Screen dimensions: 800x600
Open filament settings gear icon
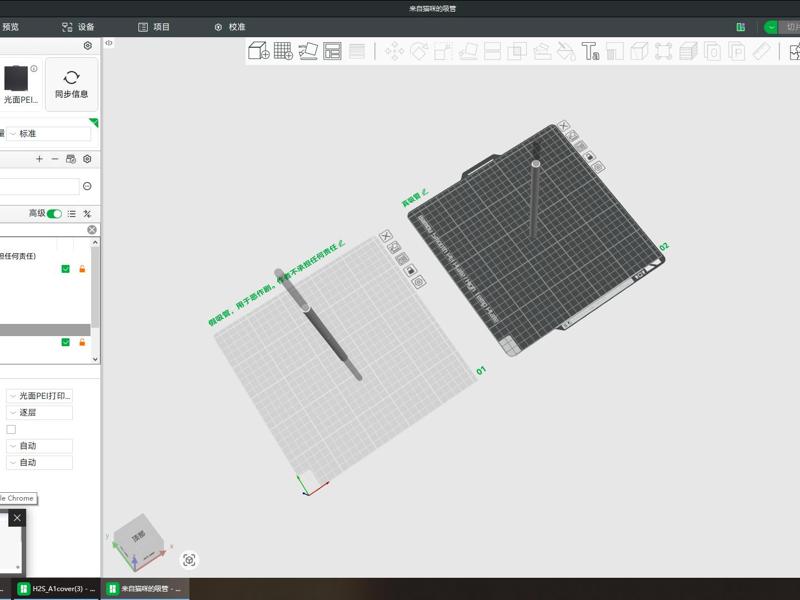(87, 159)
